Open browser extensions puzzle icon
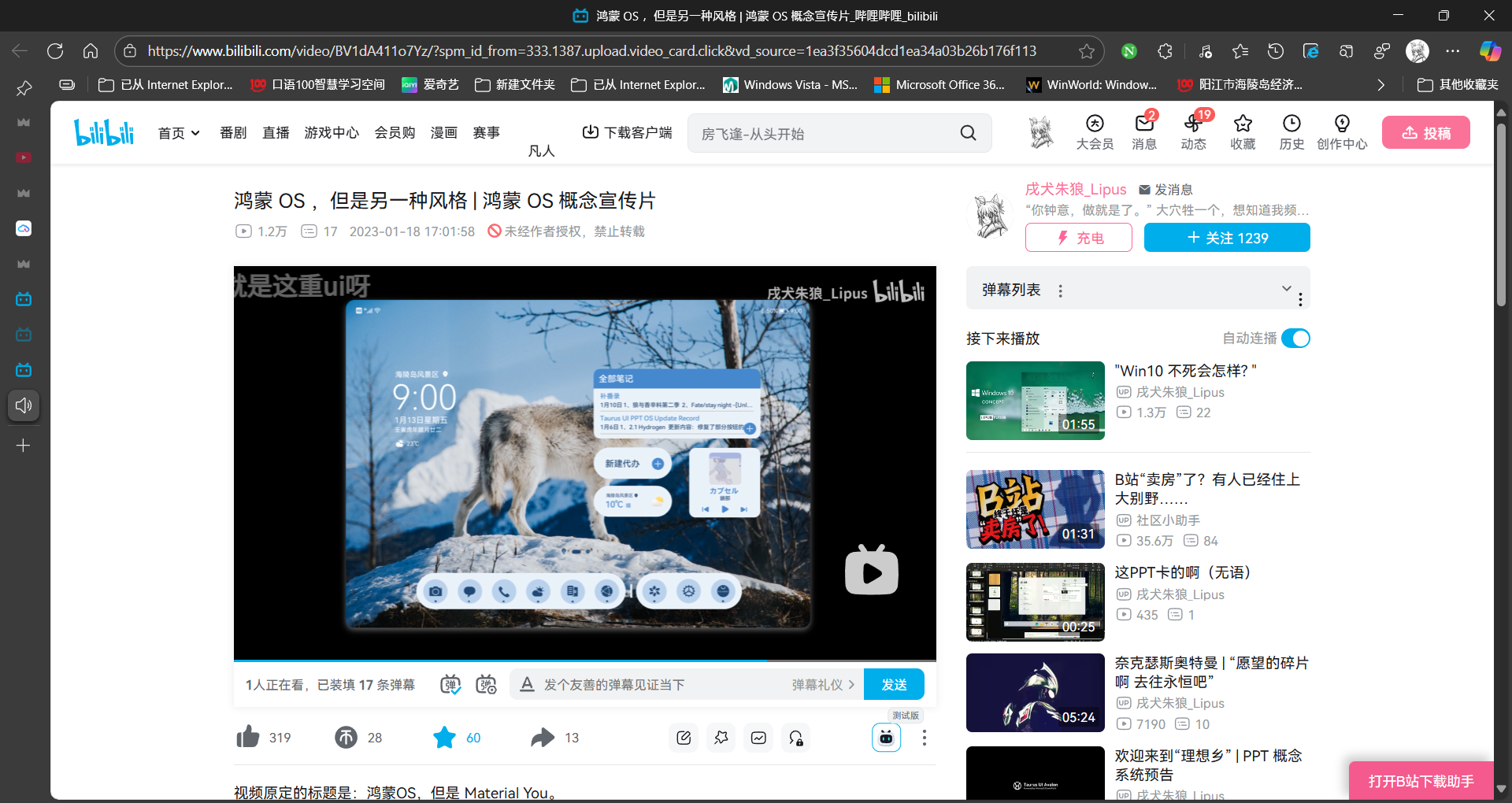The height and width of the screenshot is (803, 1512). [1165, 51]
